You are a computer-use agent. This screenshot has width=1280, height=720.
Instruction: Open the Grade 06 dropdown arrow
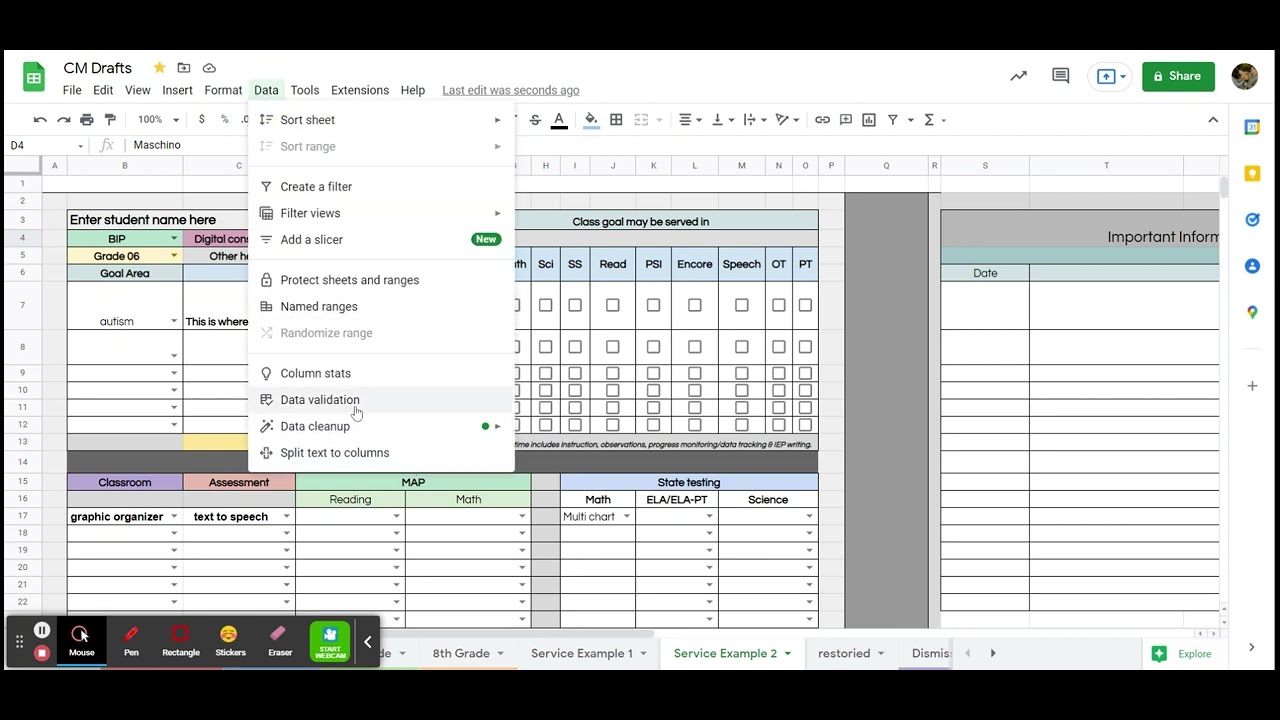coord(174,256)
